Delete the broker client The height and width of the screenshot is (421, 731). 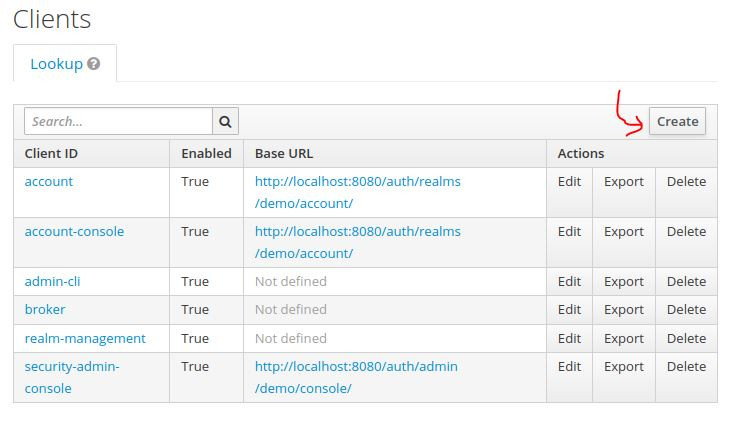[x=686, y=310]
